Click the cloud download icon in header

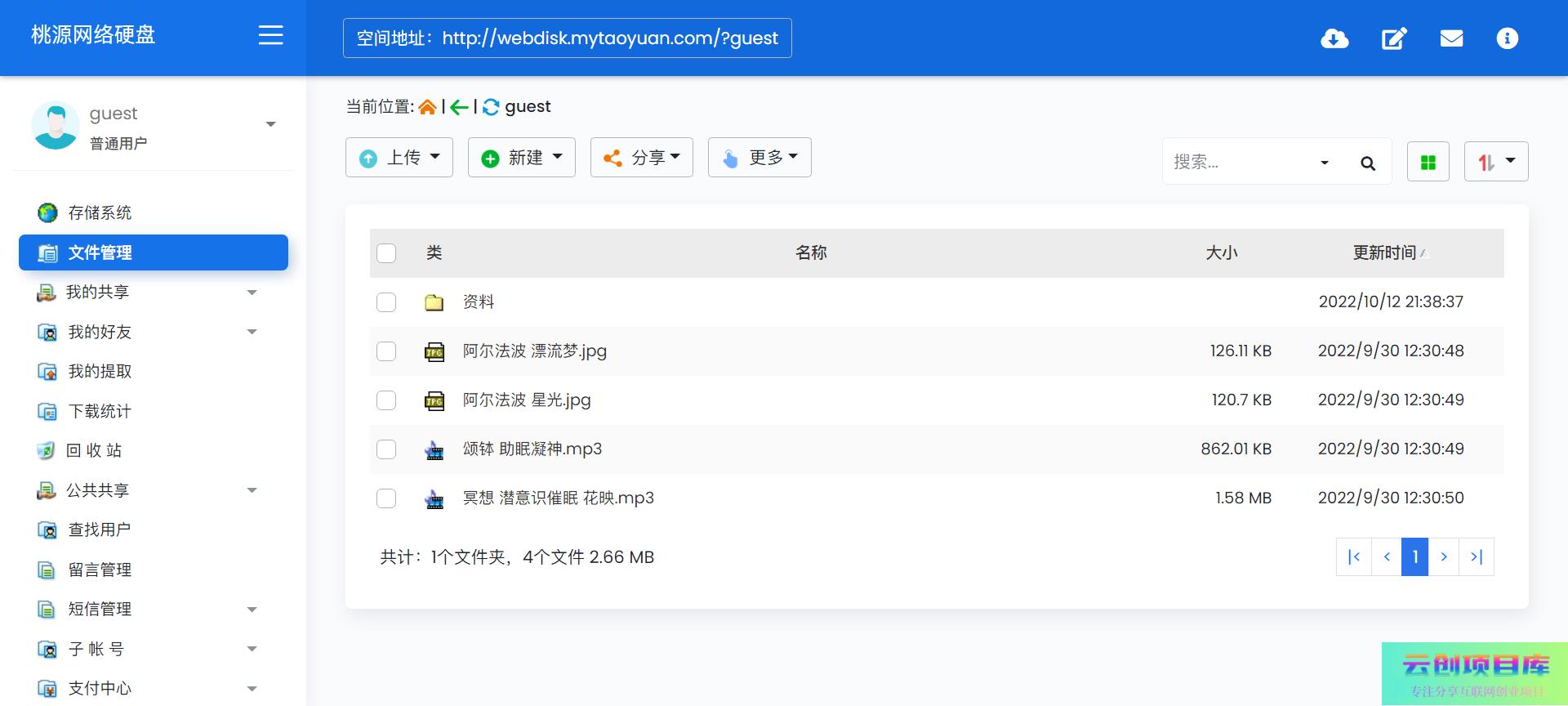click(1334, 38)
